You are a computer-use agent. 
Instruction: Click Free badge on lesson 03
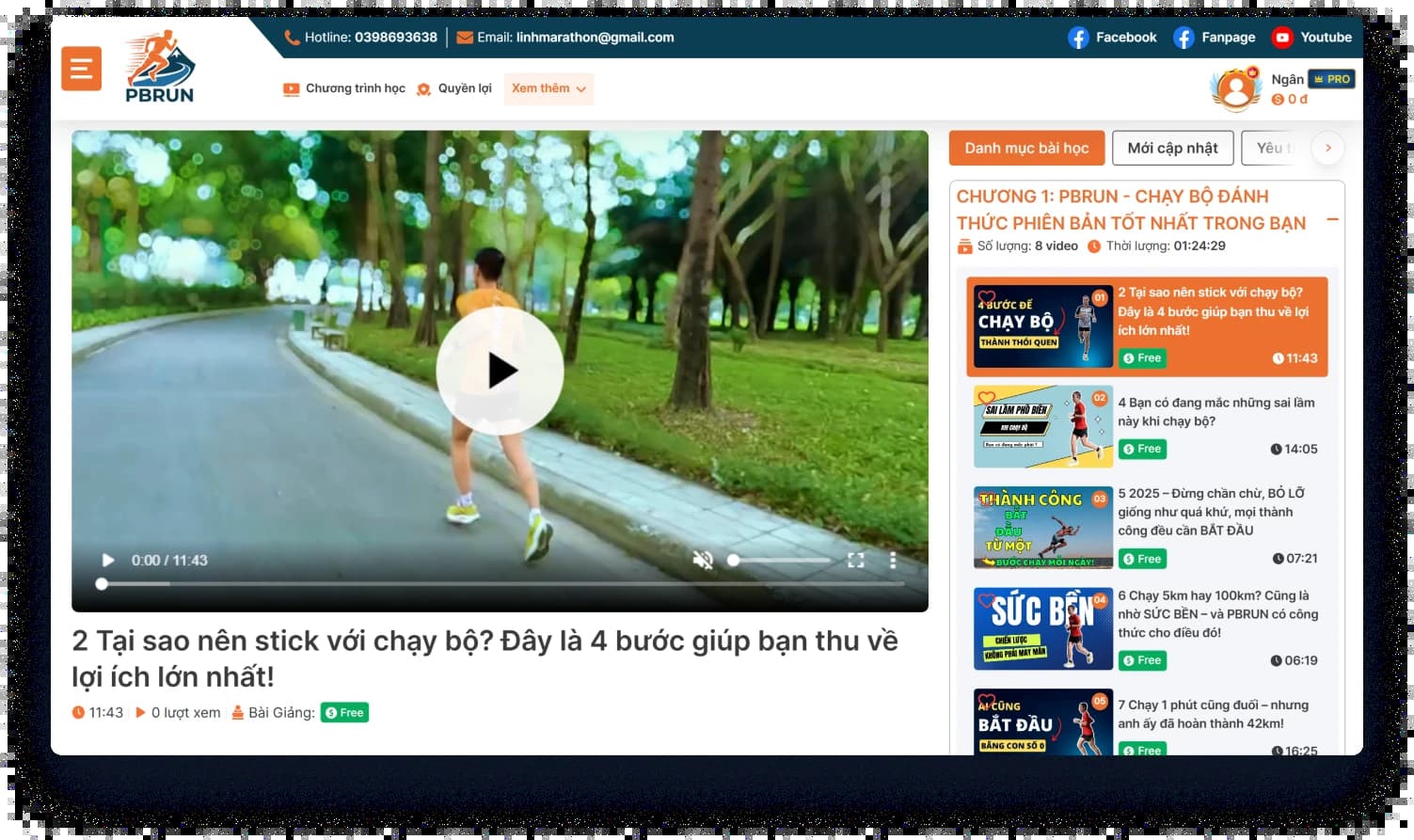point(1142,559)
